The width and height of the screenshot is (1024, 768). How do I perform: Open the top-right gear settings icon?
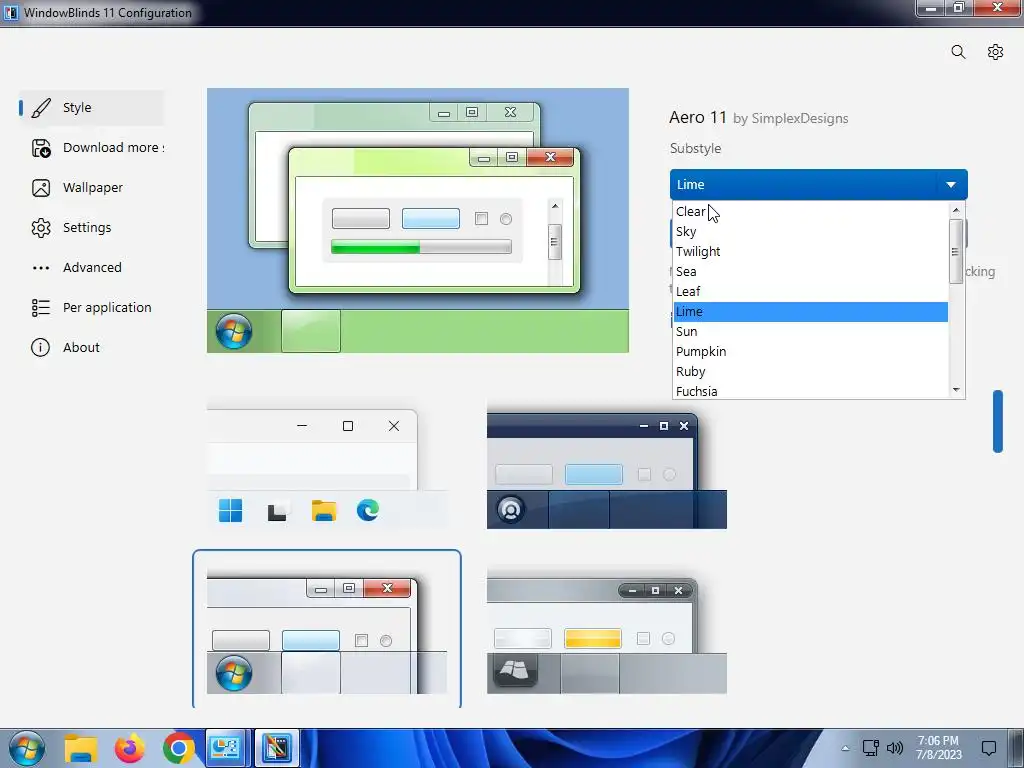coord(995,52)
